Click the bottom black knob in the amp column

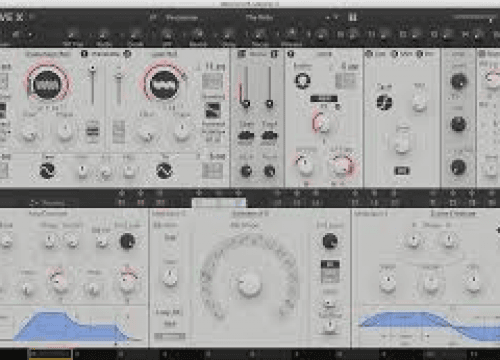pos(459,167)
